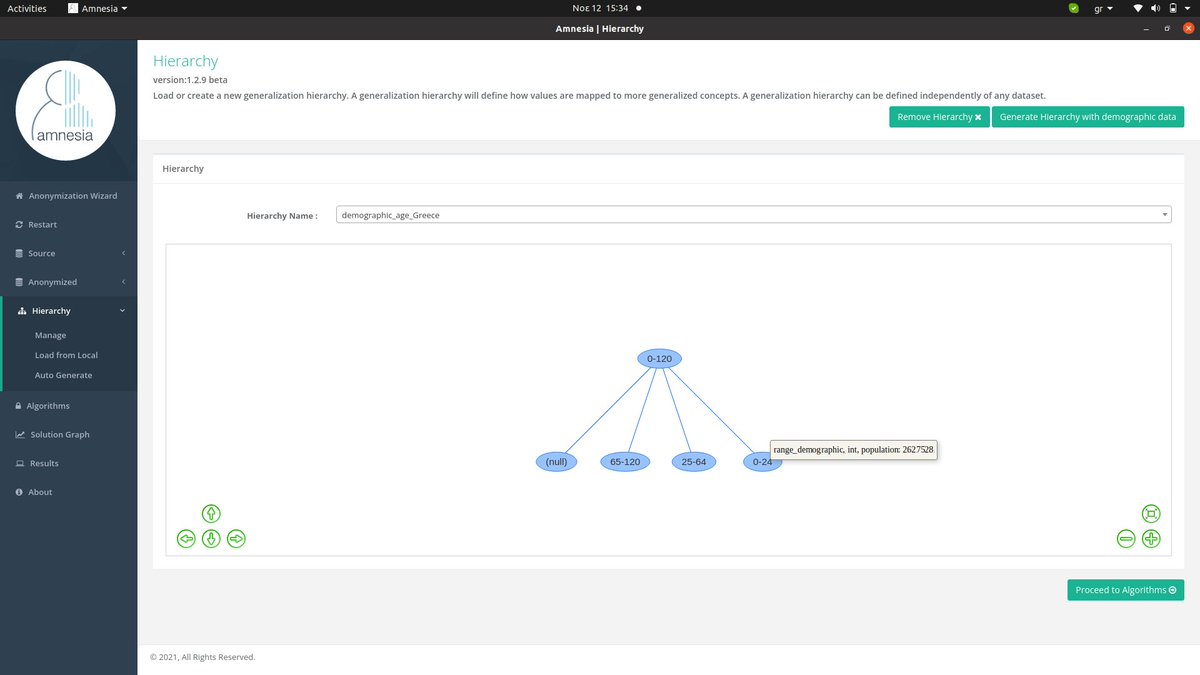The height and width of the screenshot is (675, 1200).
Task: Open the Hierarchy Name dropdown
Action: [x=754, y=215]
